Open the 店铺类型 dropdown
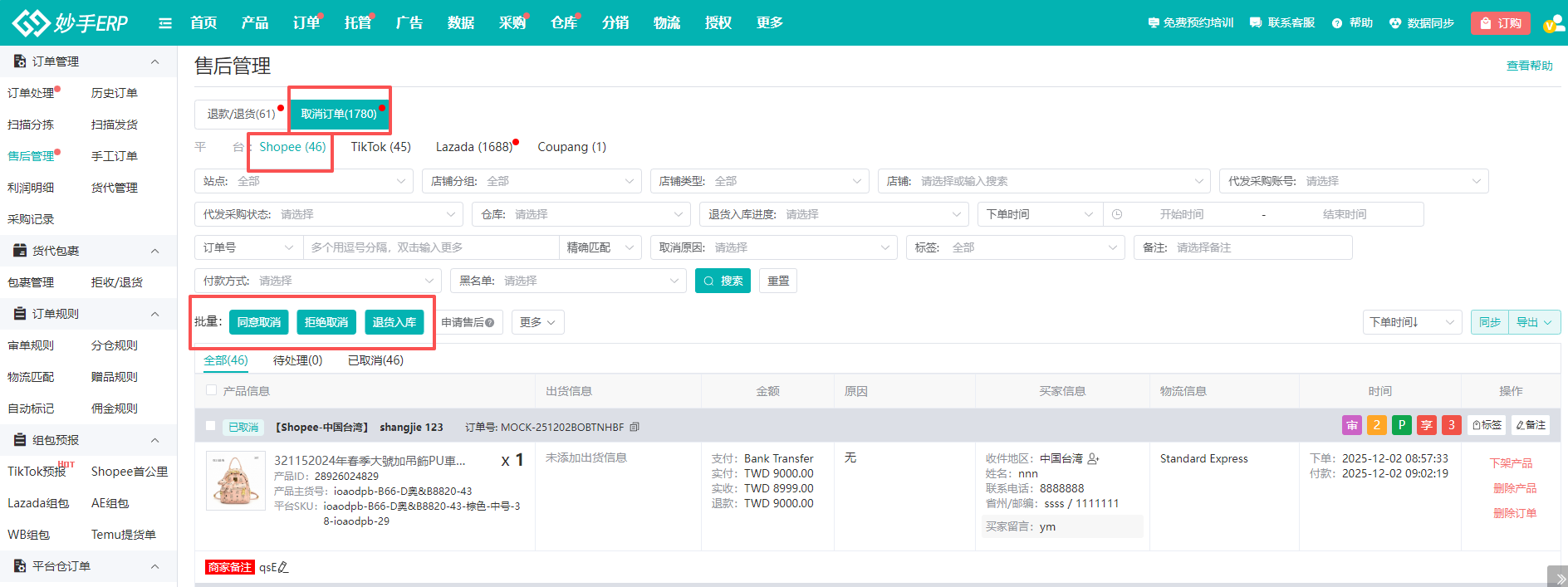This screenshot has width=1568, height=587. pos(759,181)
